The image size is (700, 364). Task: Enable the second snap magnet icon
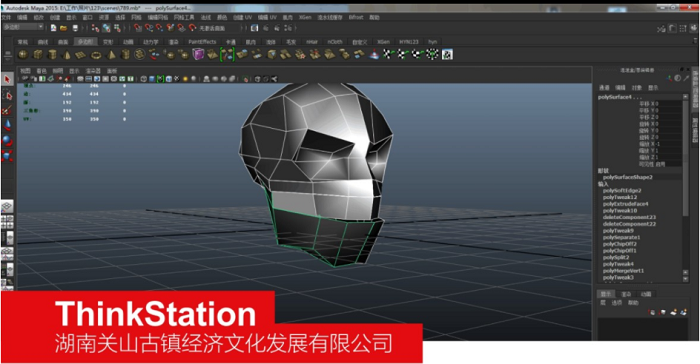(148, 28)
